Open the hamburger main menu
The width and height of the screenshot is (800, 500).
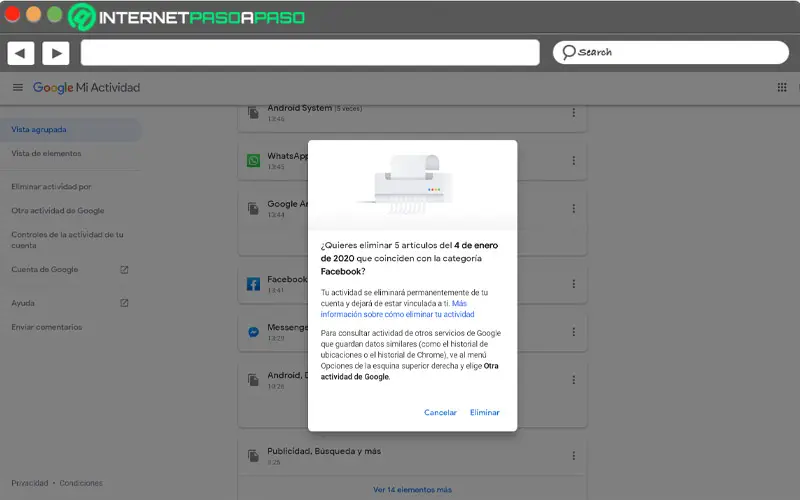pos(18,87)
